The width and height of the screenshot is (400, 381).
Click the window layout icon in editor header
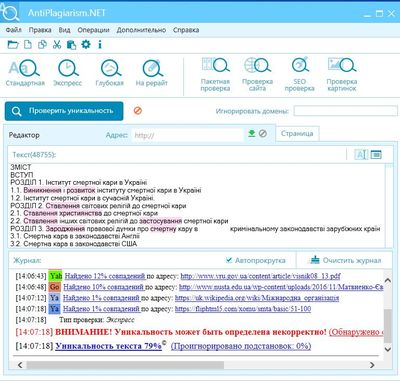[x=376, y=154]
